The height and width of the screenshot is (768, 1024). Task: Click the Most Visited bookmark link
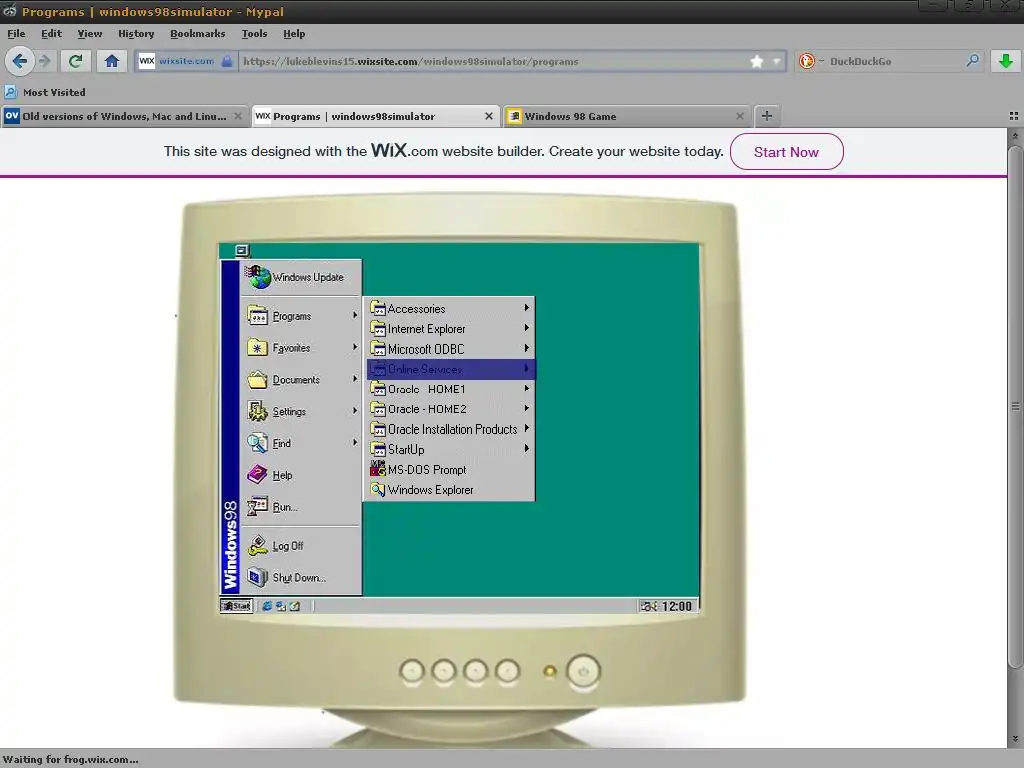click(x=54, y=92)
